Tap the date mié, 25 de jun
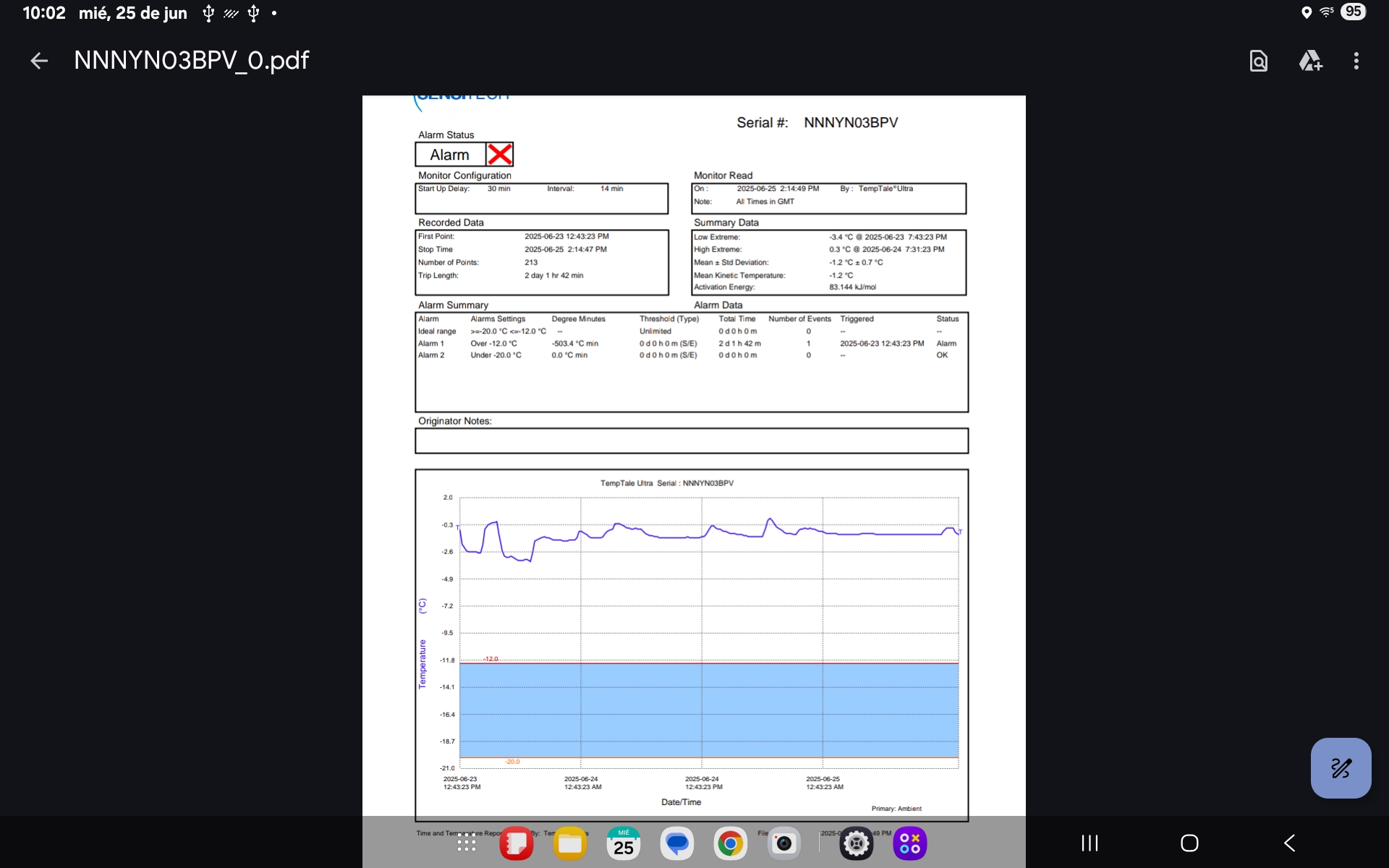Screen dimensions: 1389x868 click(x=133, y=13)
